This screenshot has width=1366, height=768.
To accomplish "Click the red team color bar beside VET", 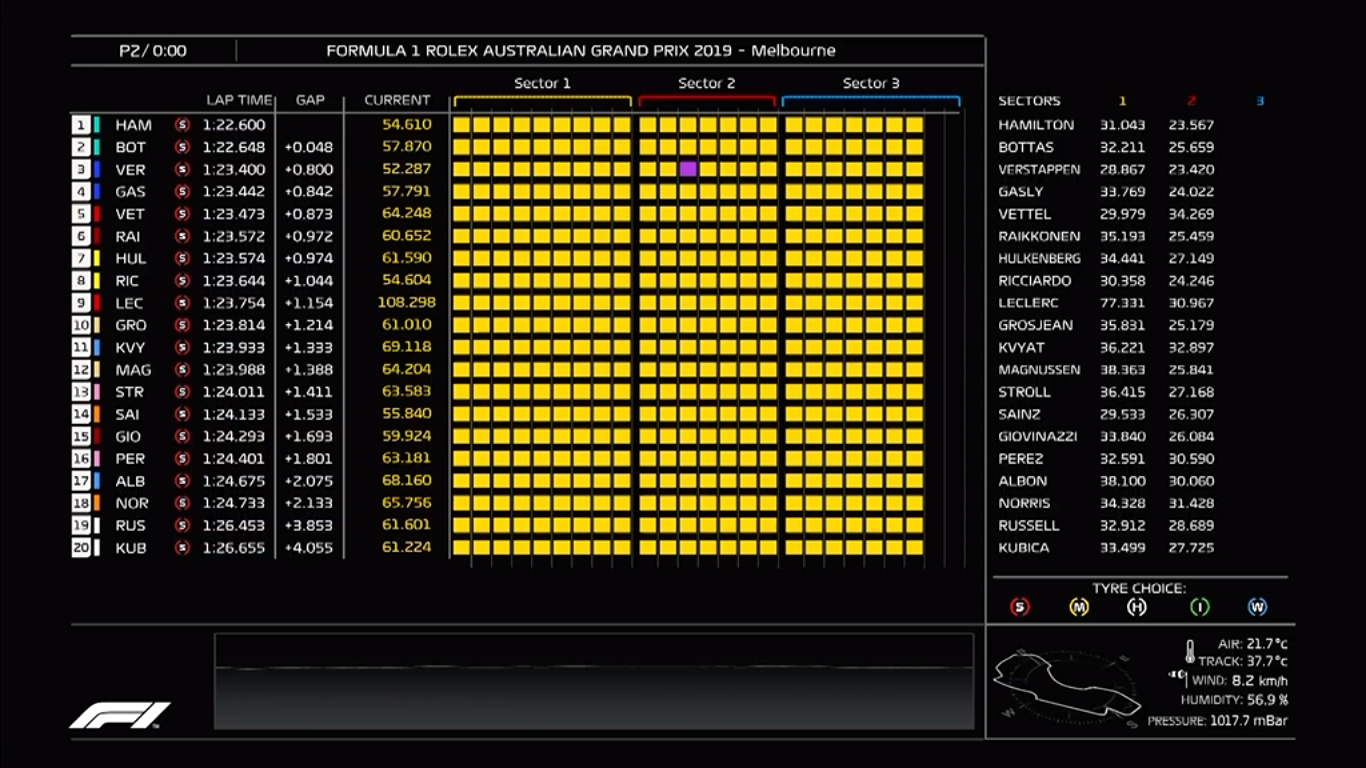I will (96, 214).
